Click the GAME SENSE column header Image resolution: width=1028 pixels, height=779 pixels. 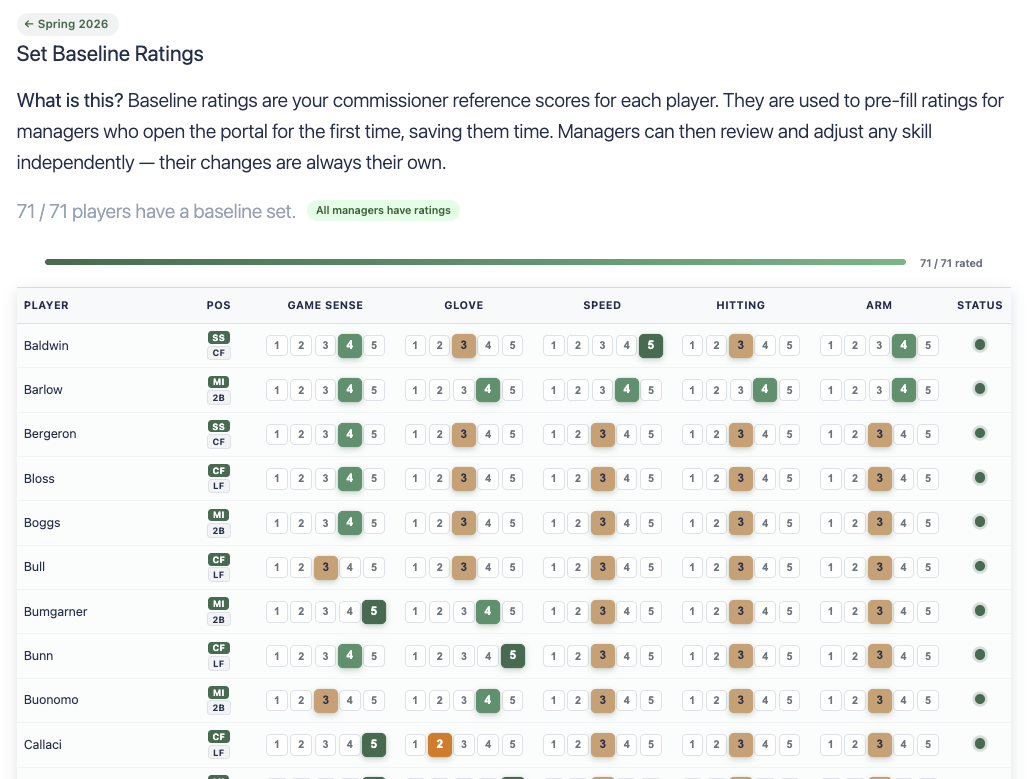(325, 305)
